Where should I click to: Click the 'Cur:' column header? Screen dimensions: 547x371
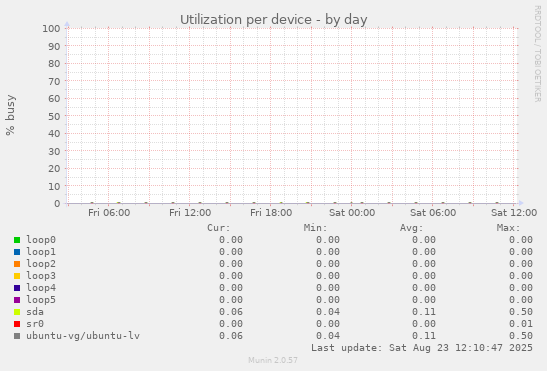pyautogui.click(x=219, y=228)
